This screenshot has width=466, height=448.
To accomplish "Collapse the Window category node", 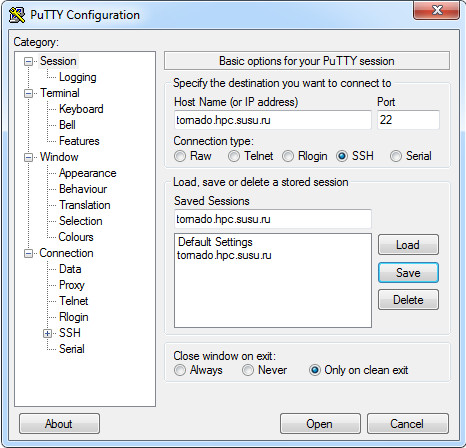I will (x=29, y=157).
